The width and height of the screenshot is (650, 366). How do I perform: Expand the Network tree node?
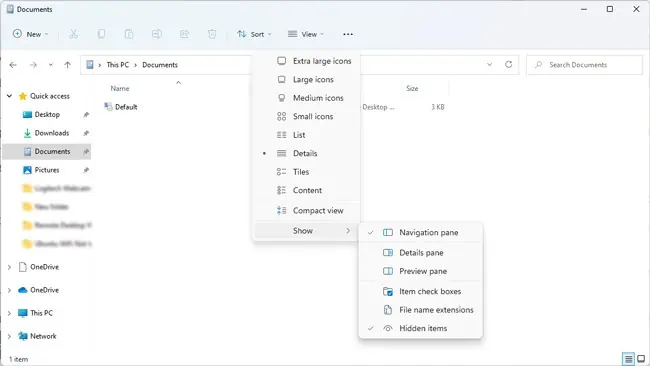(x=9, y=336)
